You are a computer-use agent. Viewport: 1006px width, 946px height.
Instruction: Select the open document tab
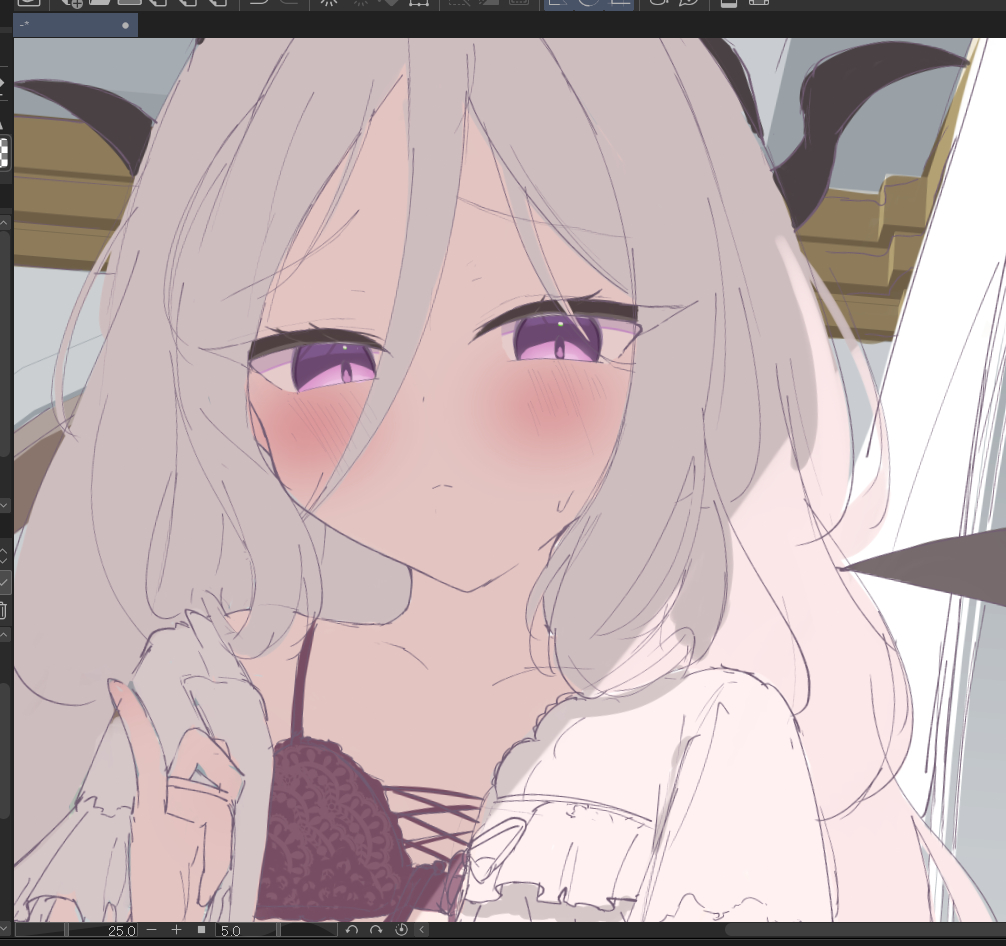point(75,25)
